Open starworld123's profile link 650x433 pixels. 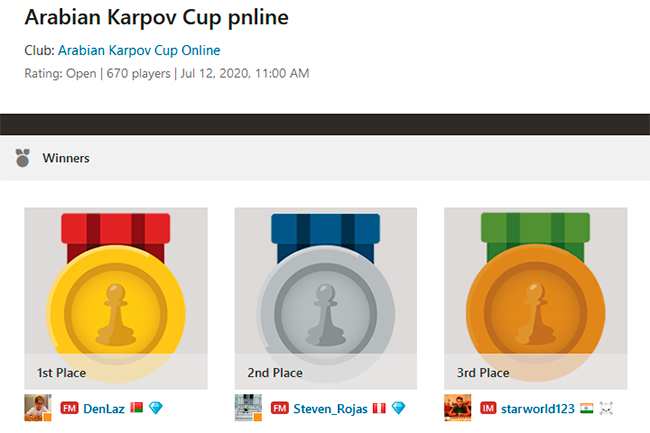coord(540,408)
